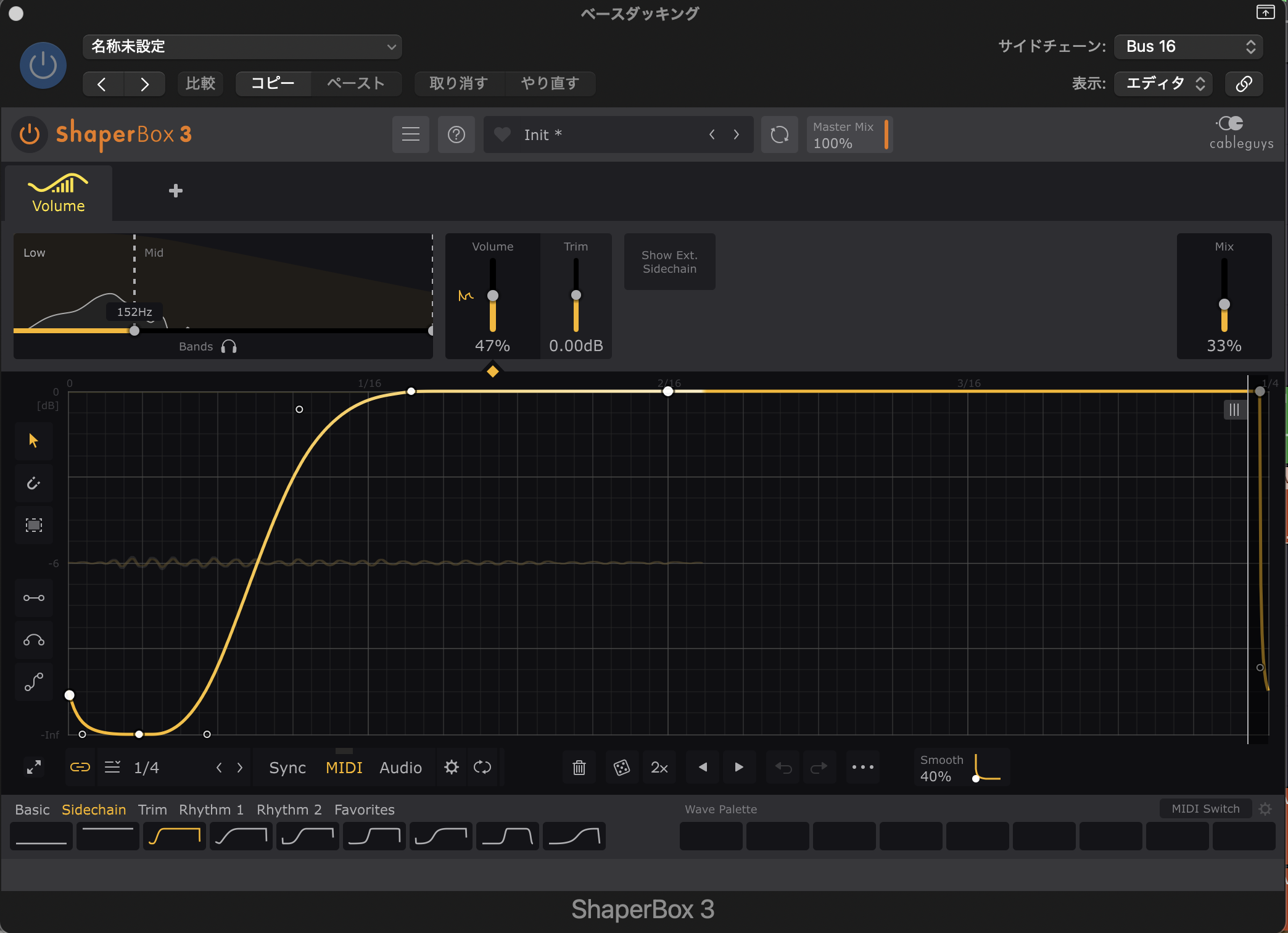Click the 比較 compare button
The height and width of the screenshot is (933, 1288).
click(200, 83)
